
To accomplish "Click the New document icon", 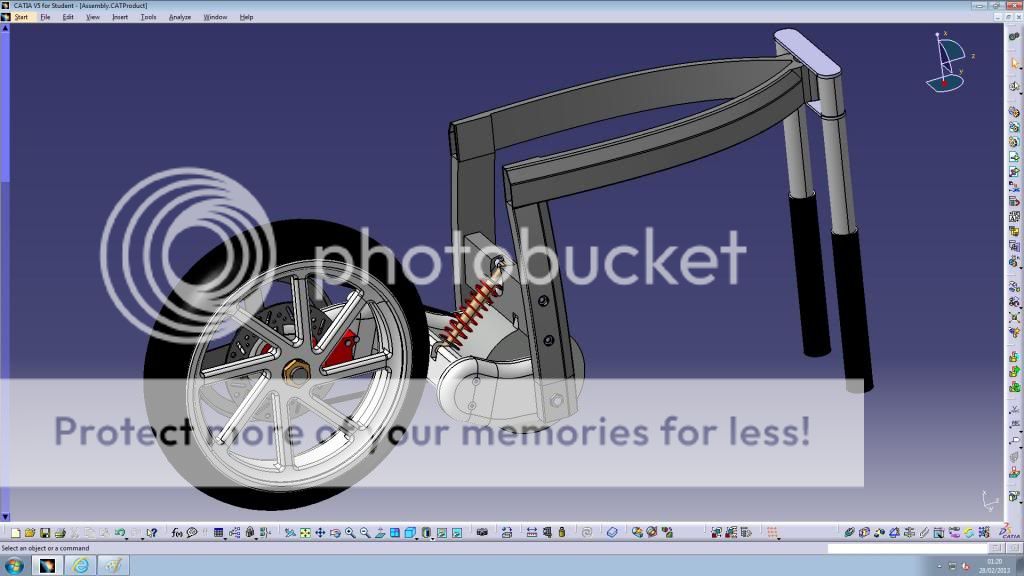I will [17, 533].
